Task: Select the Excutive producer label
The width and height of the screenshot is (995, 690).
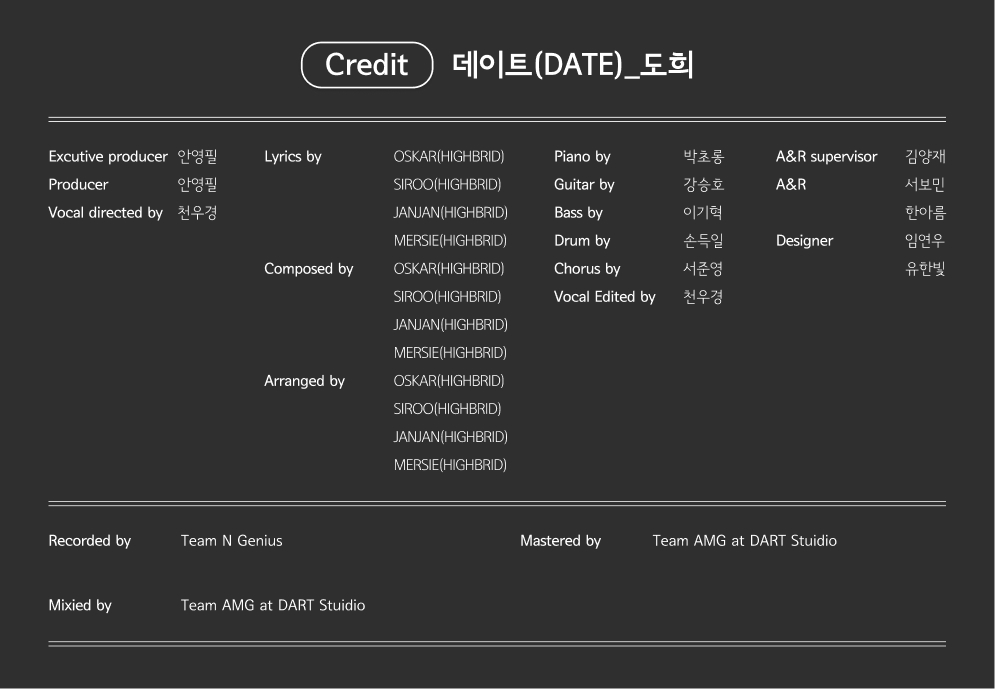Action: point(108,157)
